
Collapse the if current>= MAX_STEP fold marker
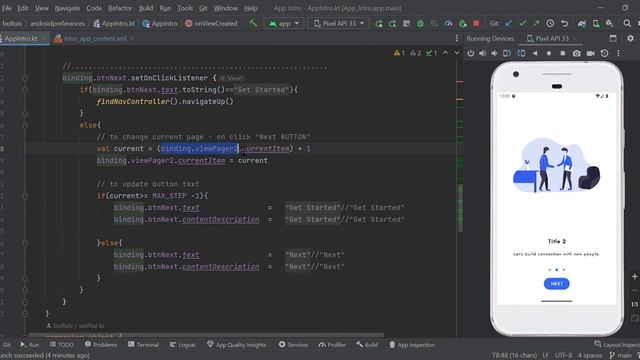tap(25, 196)
